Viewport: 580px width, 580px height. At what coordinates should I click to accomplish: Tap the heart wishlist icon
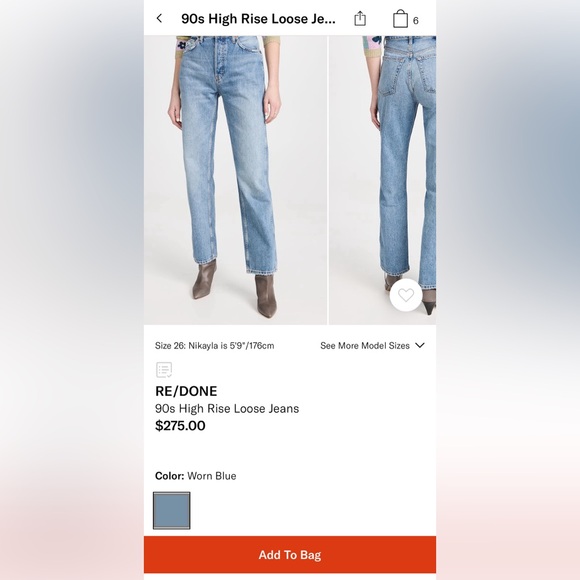(406, 295)
